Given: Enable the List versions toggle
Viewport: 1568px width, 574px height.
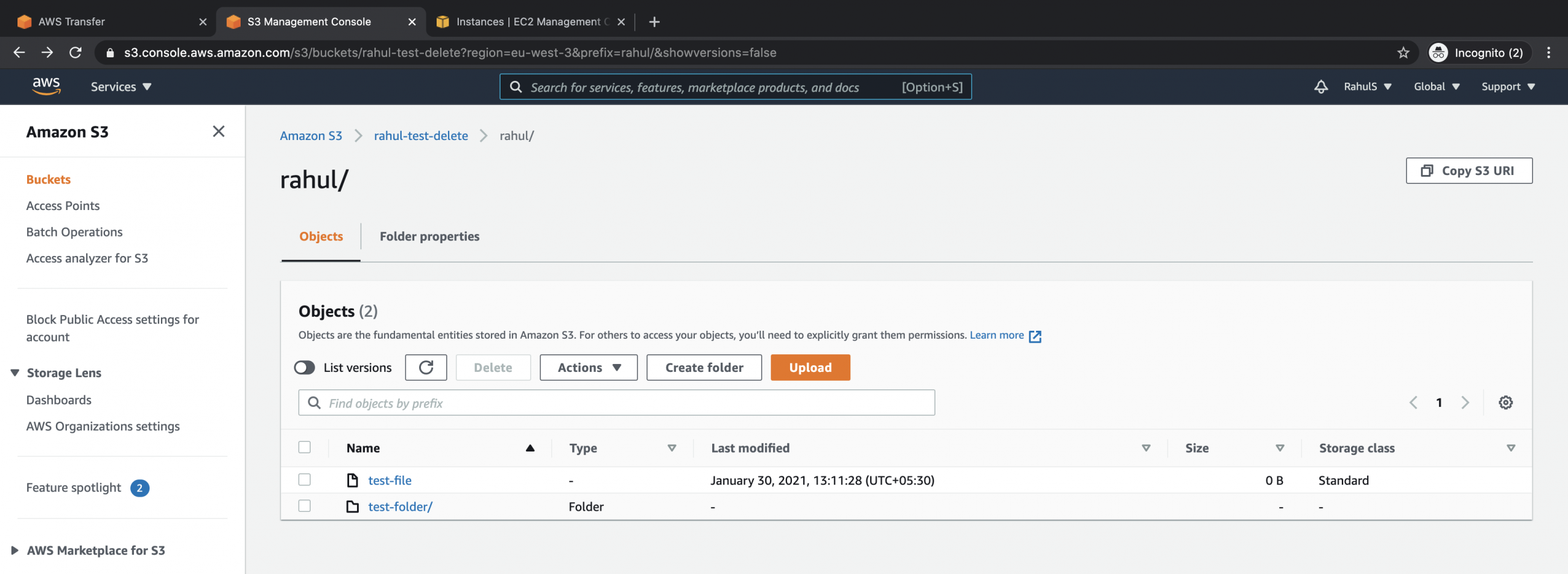Looking at the screenshot, I should click(305, 368).
